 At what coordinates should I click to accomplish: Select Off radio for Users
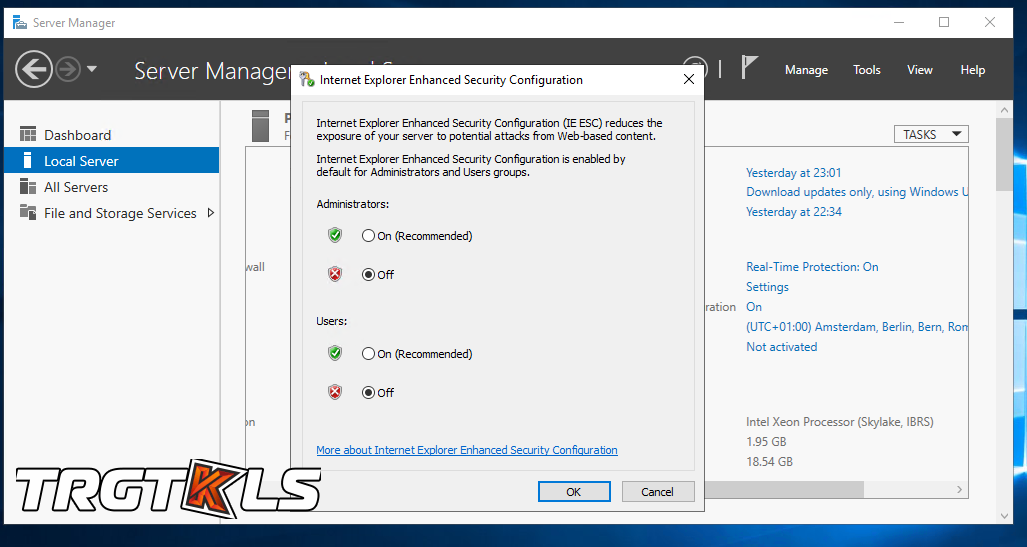tap(369, 393)
